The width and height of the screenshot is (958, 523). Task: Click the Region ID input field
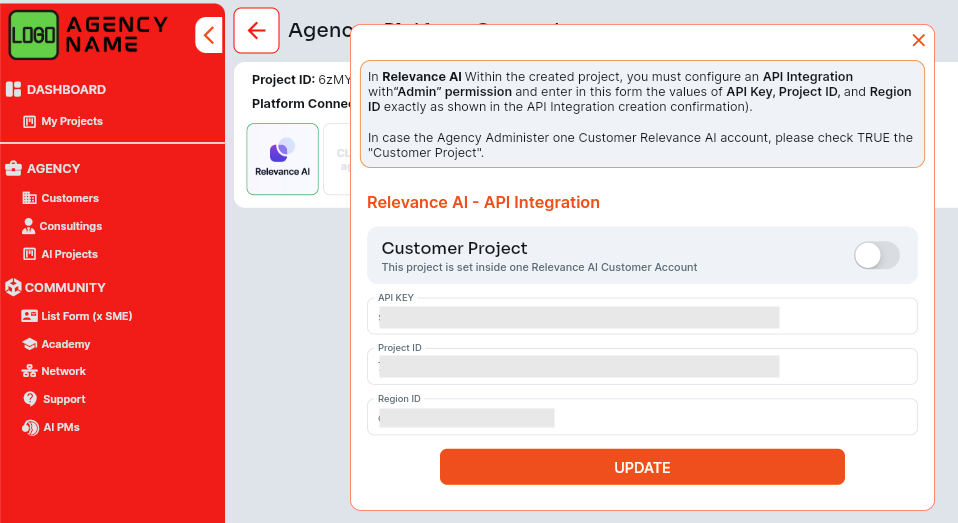[642, 417]
